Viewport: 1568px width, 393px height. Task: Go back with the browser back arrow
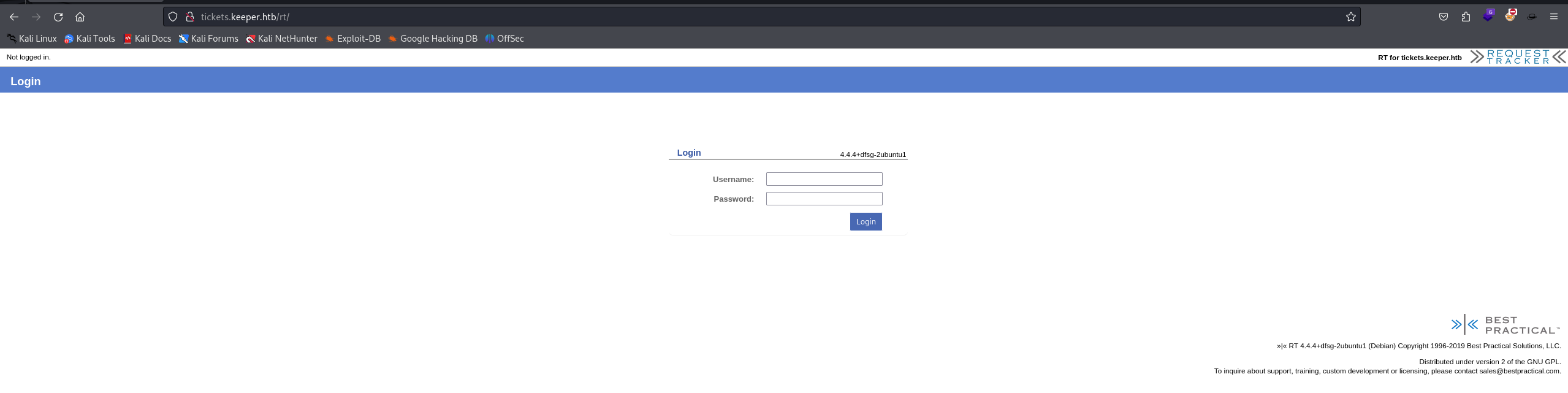[14, 17]
